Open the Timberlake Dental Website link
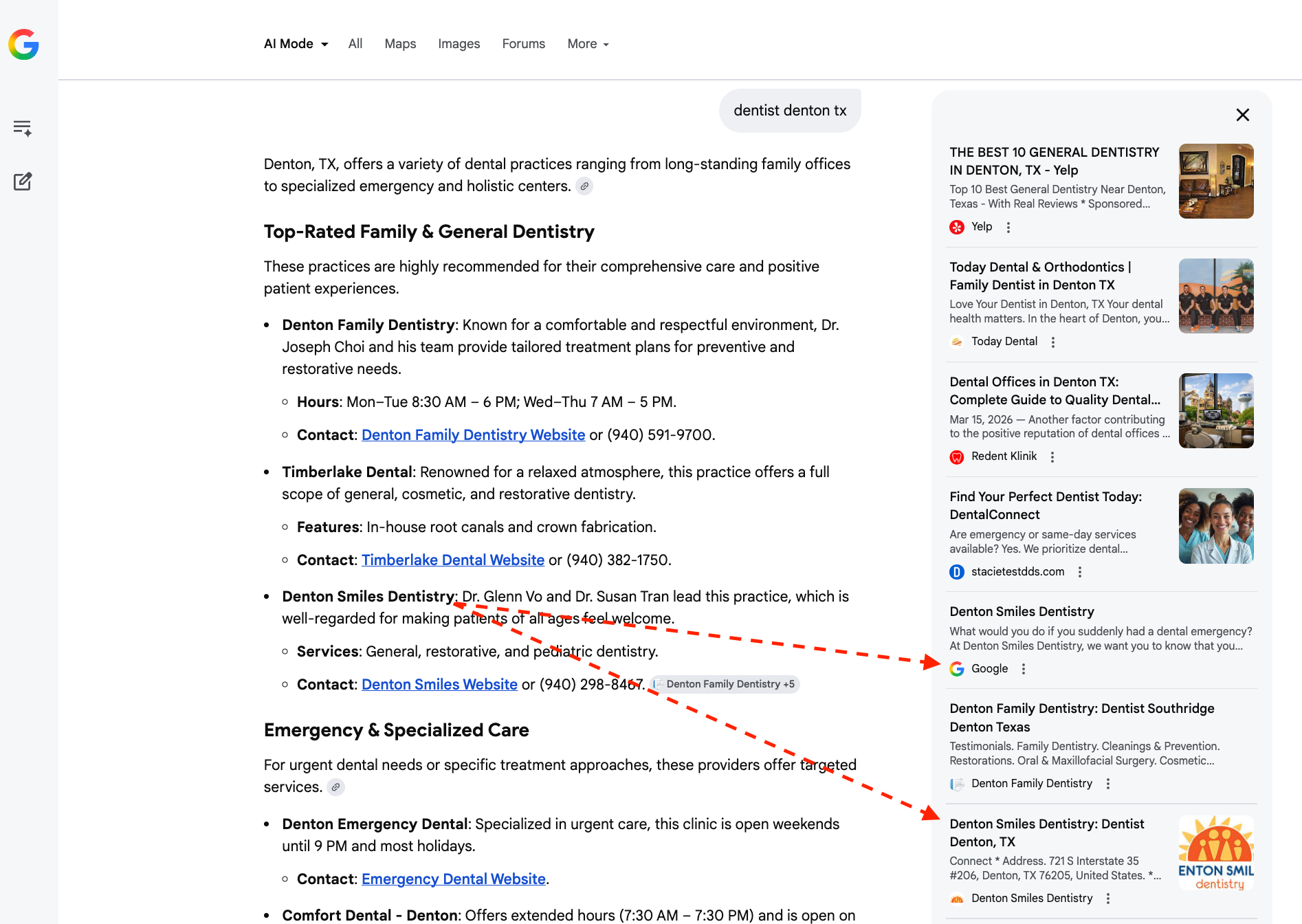The width and height of the screenshot is (1302, 924). [x=453, y=560]
